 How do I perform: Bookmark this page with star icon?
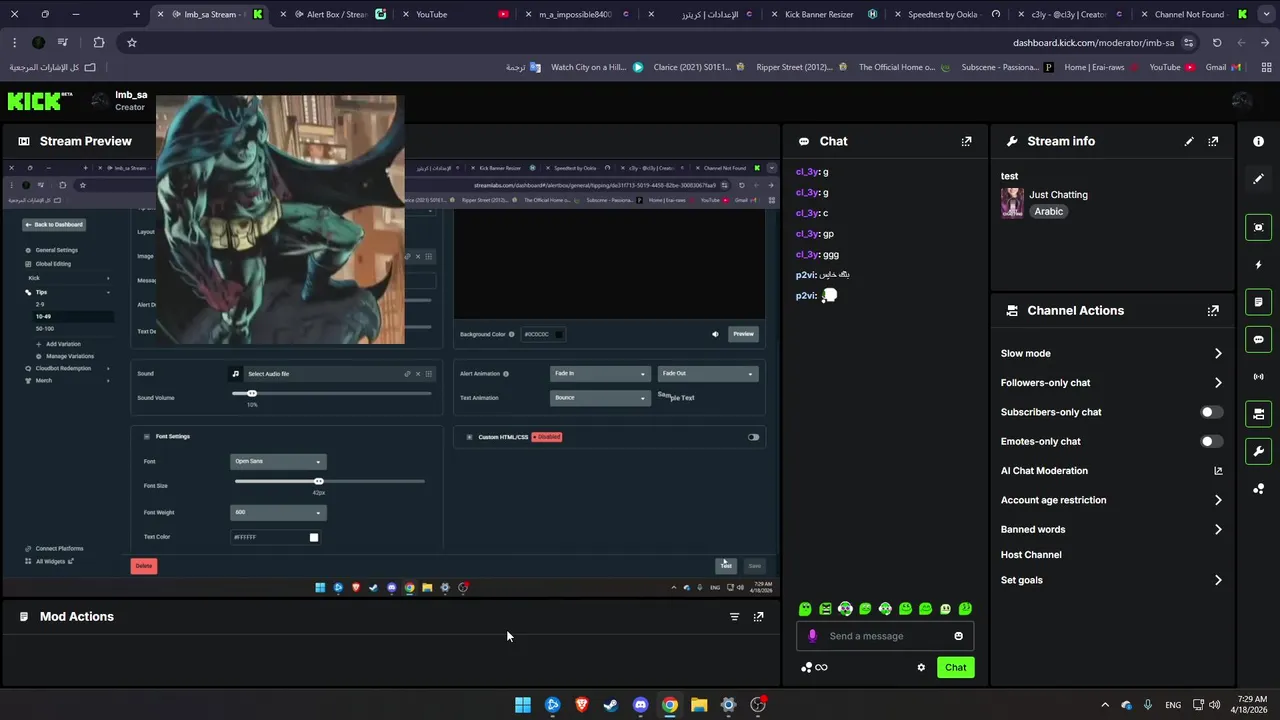coord(131,43)
